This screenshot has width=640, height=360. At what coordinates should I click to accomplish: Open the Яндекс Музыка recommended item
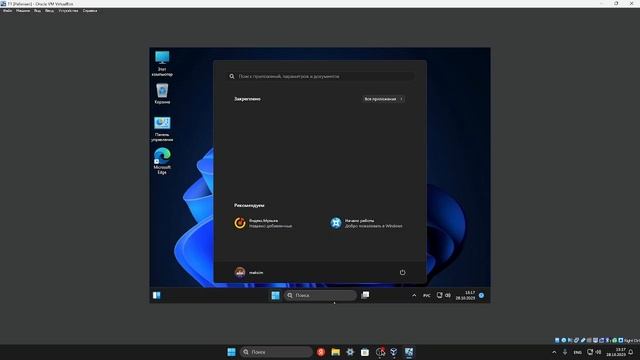click(263, 223)
